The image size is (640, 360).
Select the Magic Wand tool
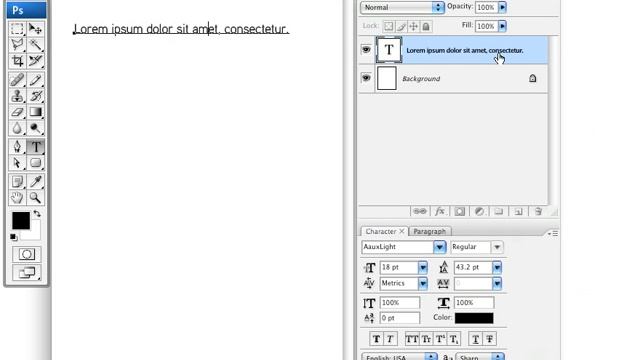pyautogui.click(x=36, y=44)
